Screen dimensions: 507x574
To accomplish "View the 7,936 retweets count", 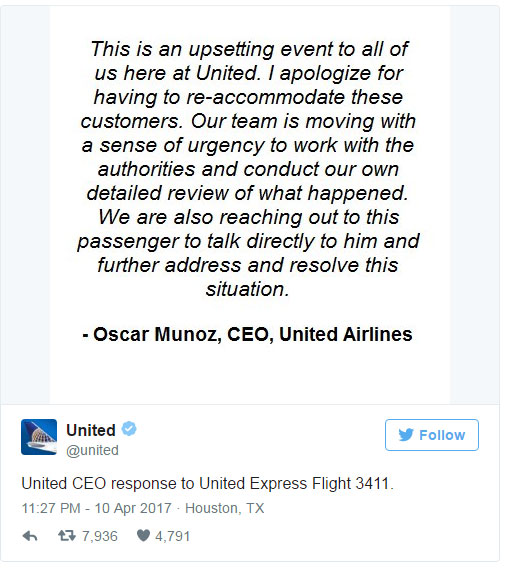I will pyautogui.click(x=100, y=536).
